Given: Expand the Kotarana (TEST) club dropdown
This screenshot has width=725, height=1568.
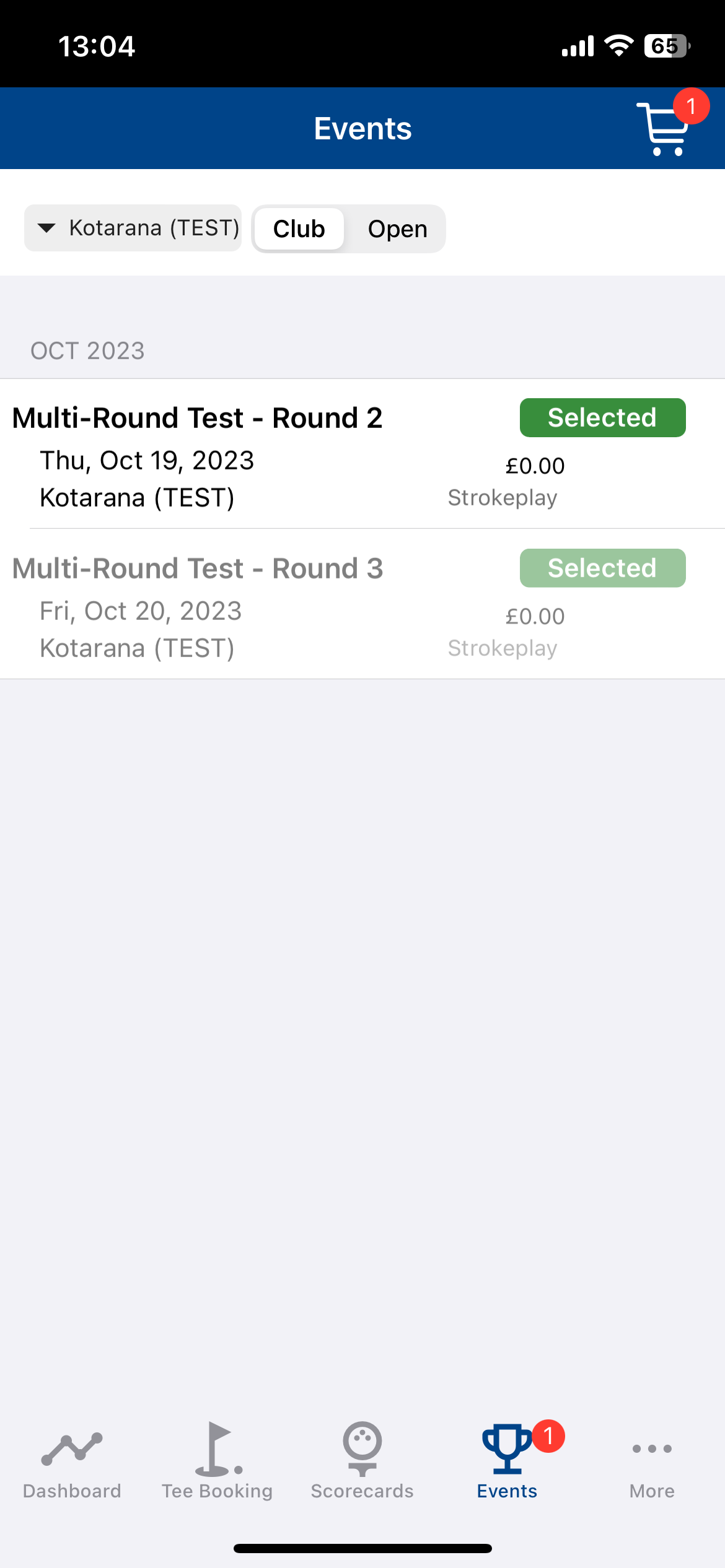Looking at the screenshot, I should (x=133, y=228).
